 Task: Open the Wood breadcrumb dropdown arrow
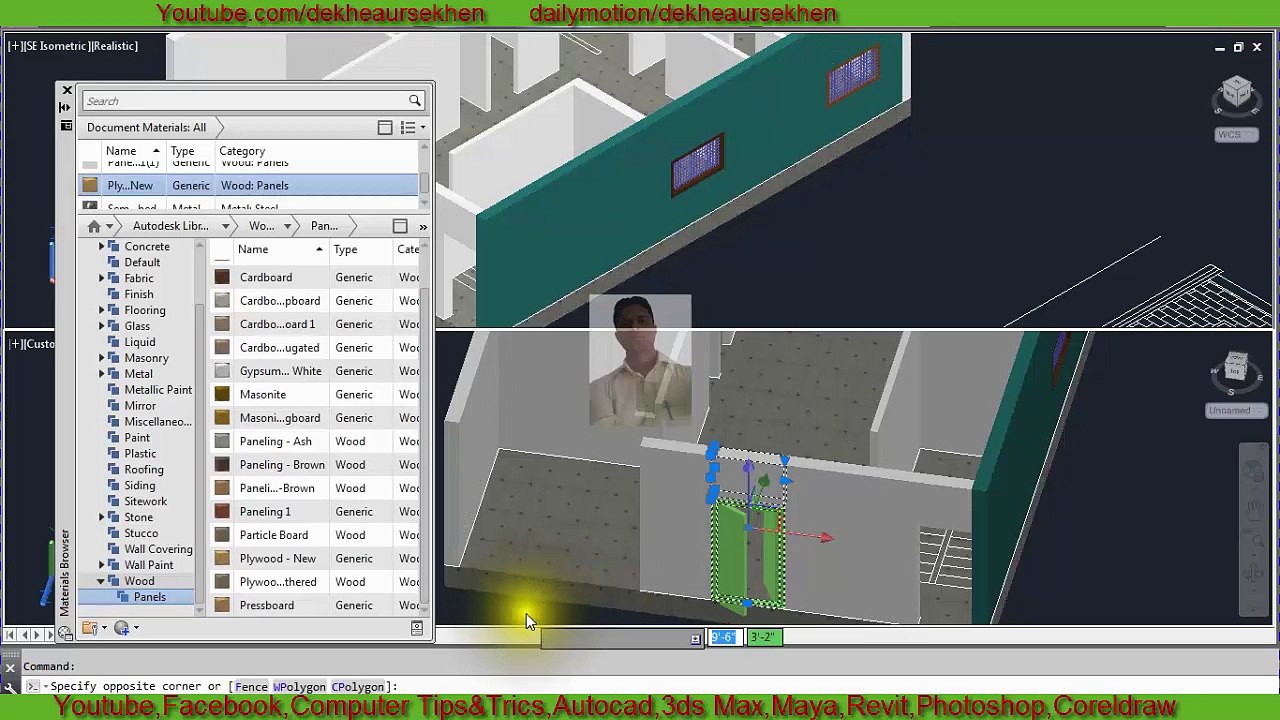pyautogui.click(x=287, y=226)
